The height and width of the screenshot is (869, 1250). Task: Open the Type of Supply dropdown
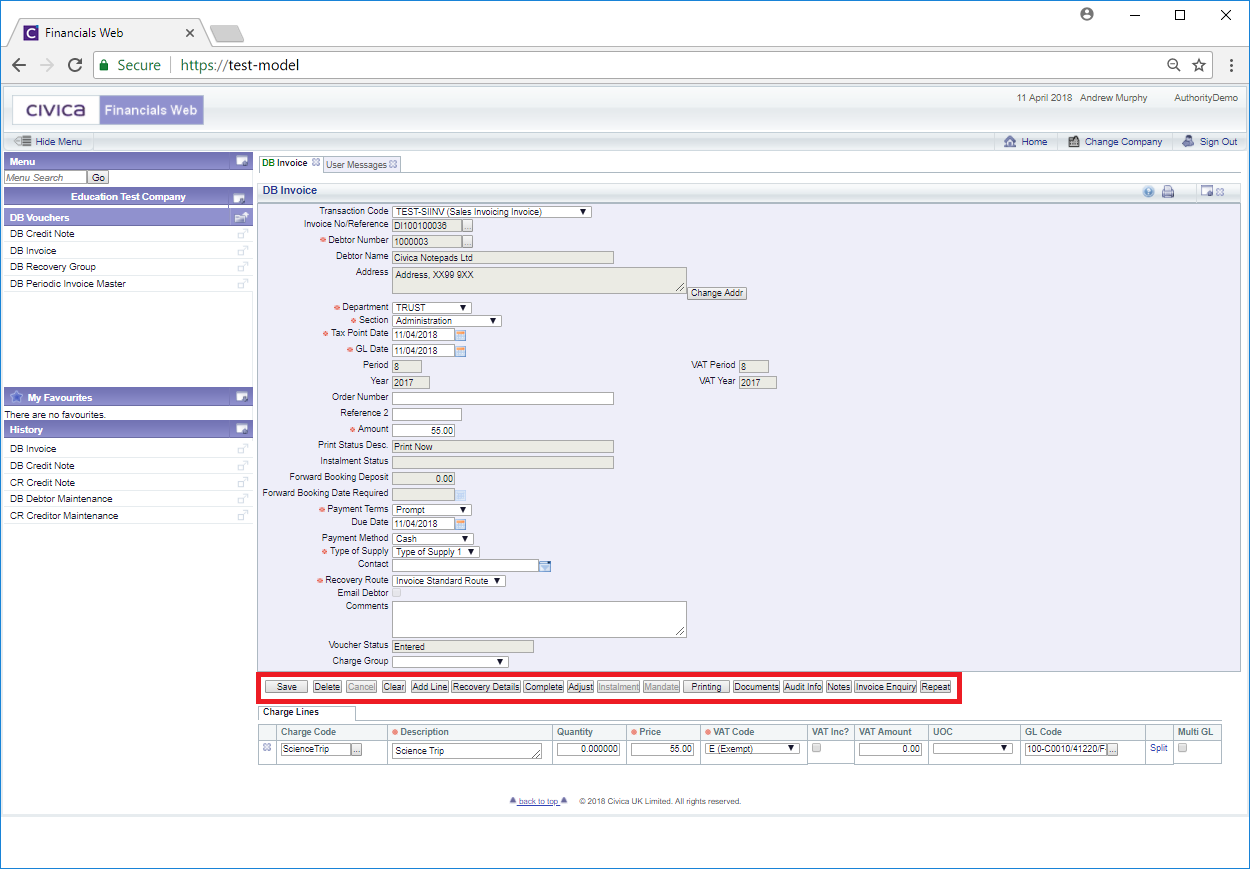click(436, 552)
